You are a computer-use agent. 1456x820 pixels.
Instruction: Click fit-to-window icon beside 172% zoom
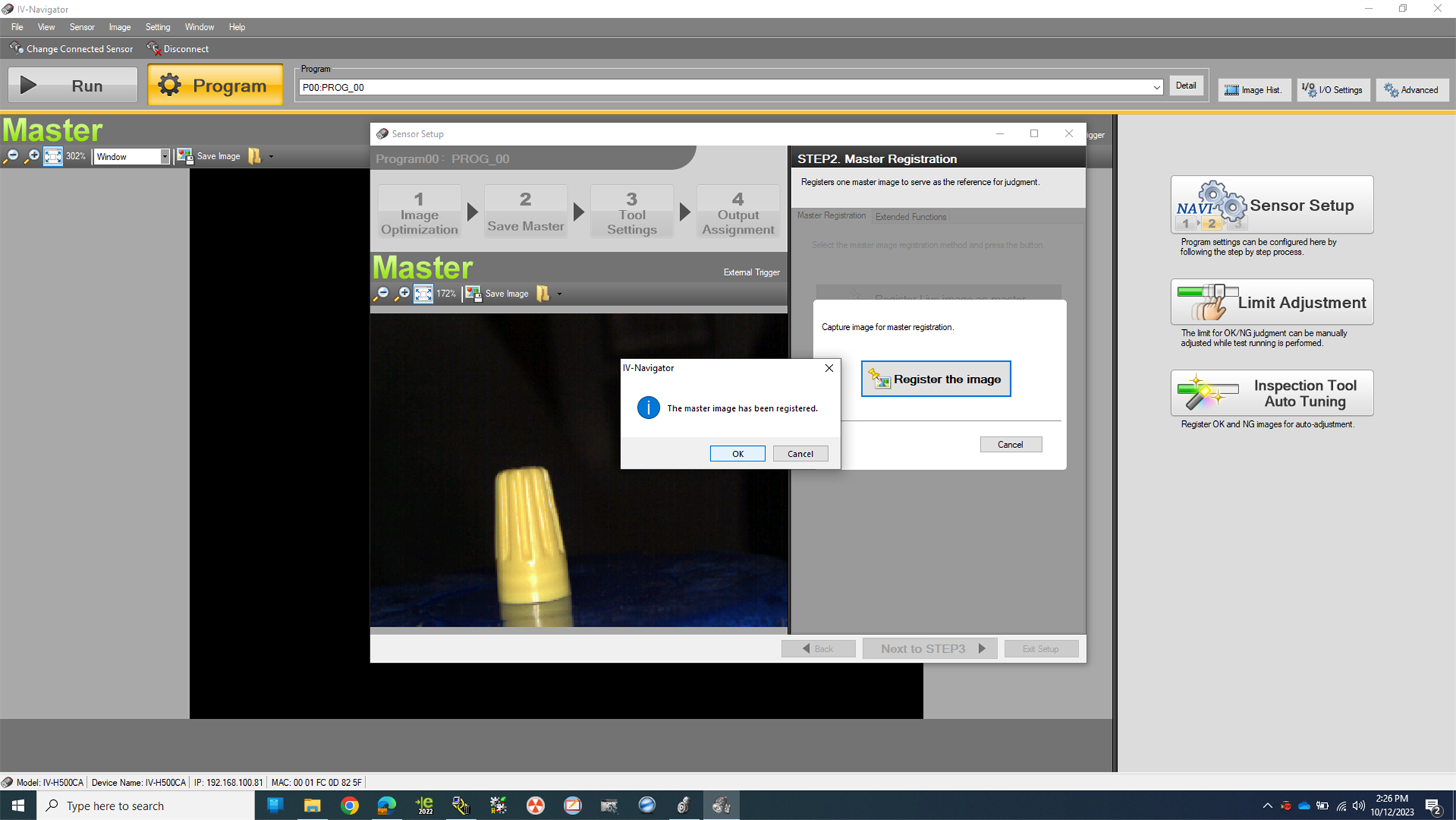point(423,294)
